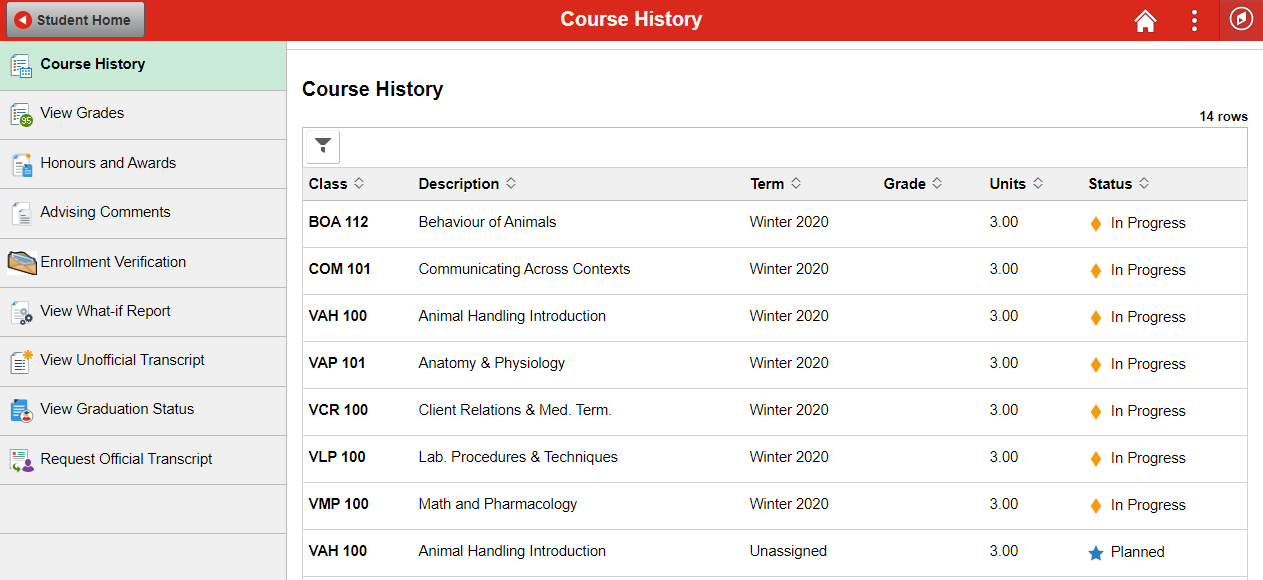Click the Home icon in the header
1263x580 pixels.
pyautogui.click(x=1145, y=20)
